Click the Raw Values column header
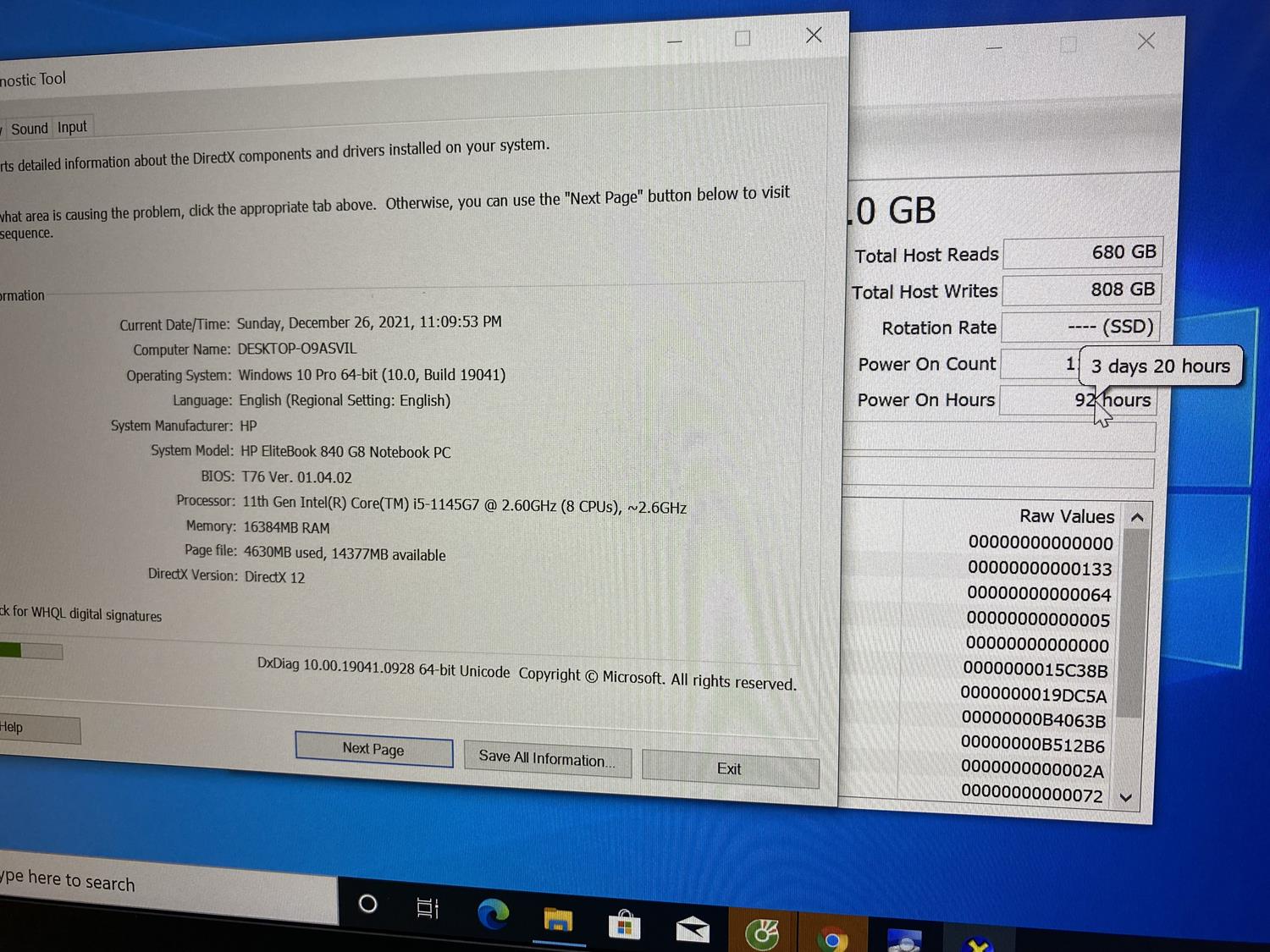Image resolution: width=1270 pixels, height=952 pixels. click(x=1066, y=516)
